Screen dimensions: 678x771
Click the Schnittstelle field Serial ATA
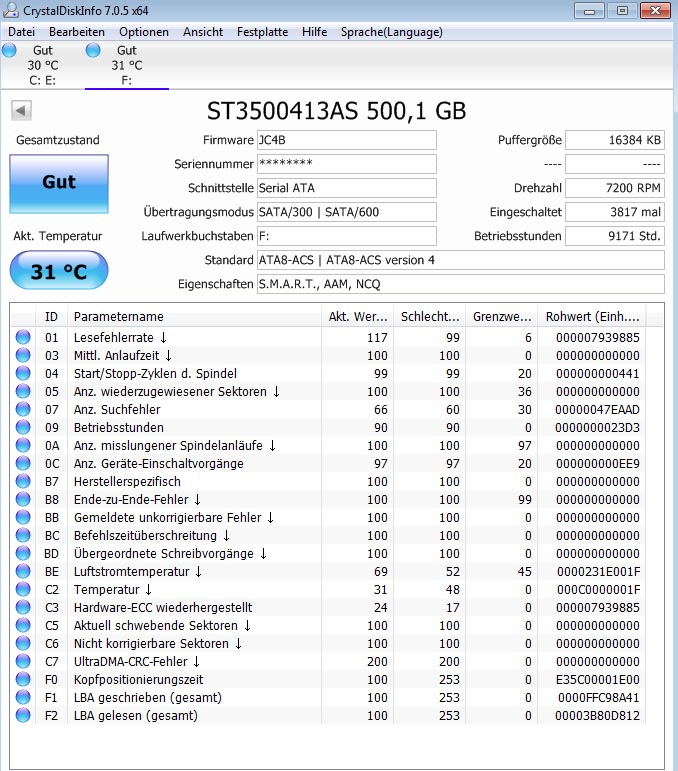(x=347, y=188)
